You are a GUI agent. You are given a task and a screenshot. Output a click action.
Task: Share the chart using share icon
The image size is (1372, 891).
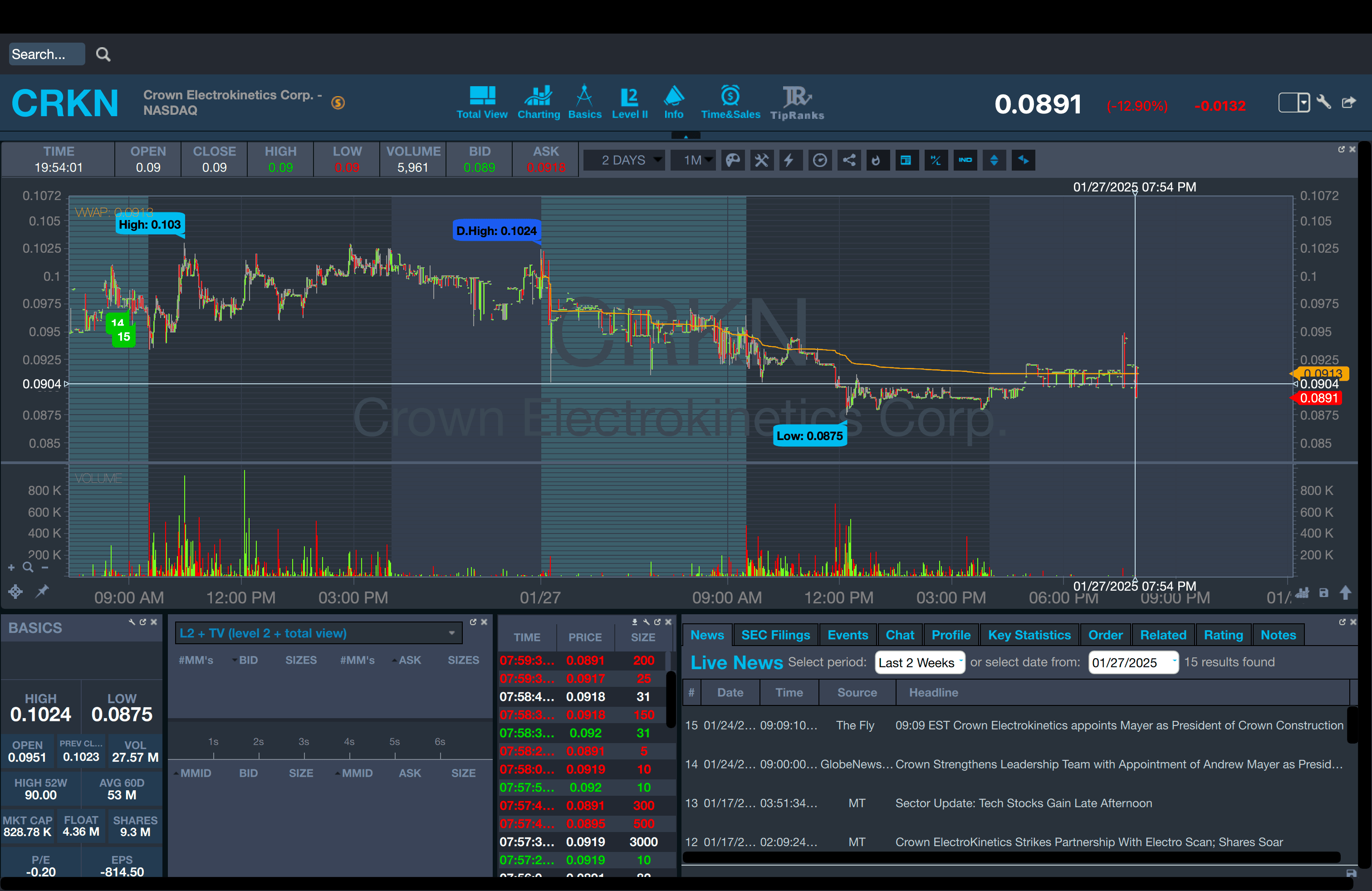[x=849, y=160]
